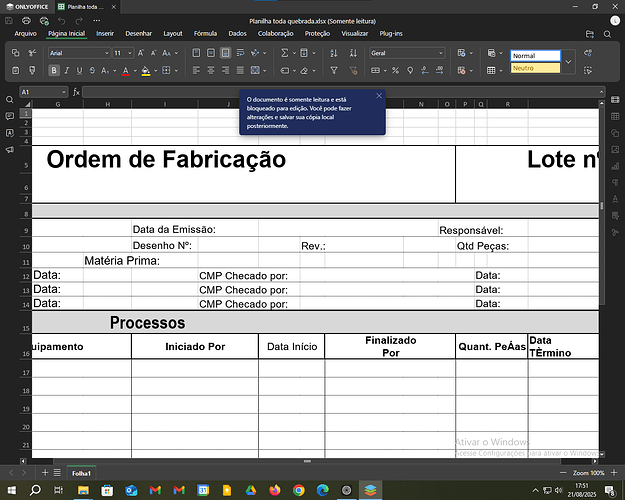The height and width of the screenshot is (500, 625).
Task: Toggle bold formatting in the toolbar
Action: click(x=54, y=71)
